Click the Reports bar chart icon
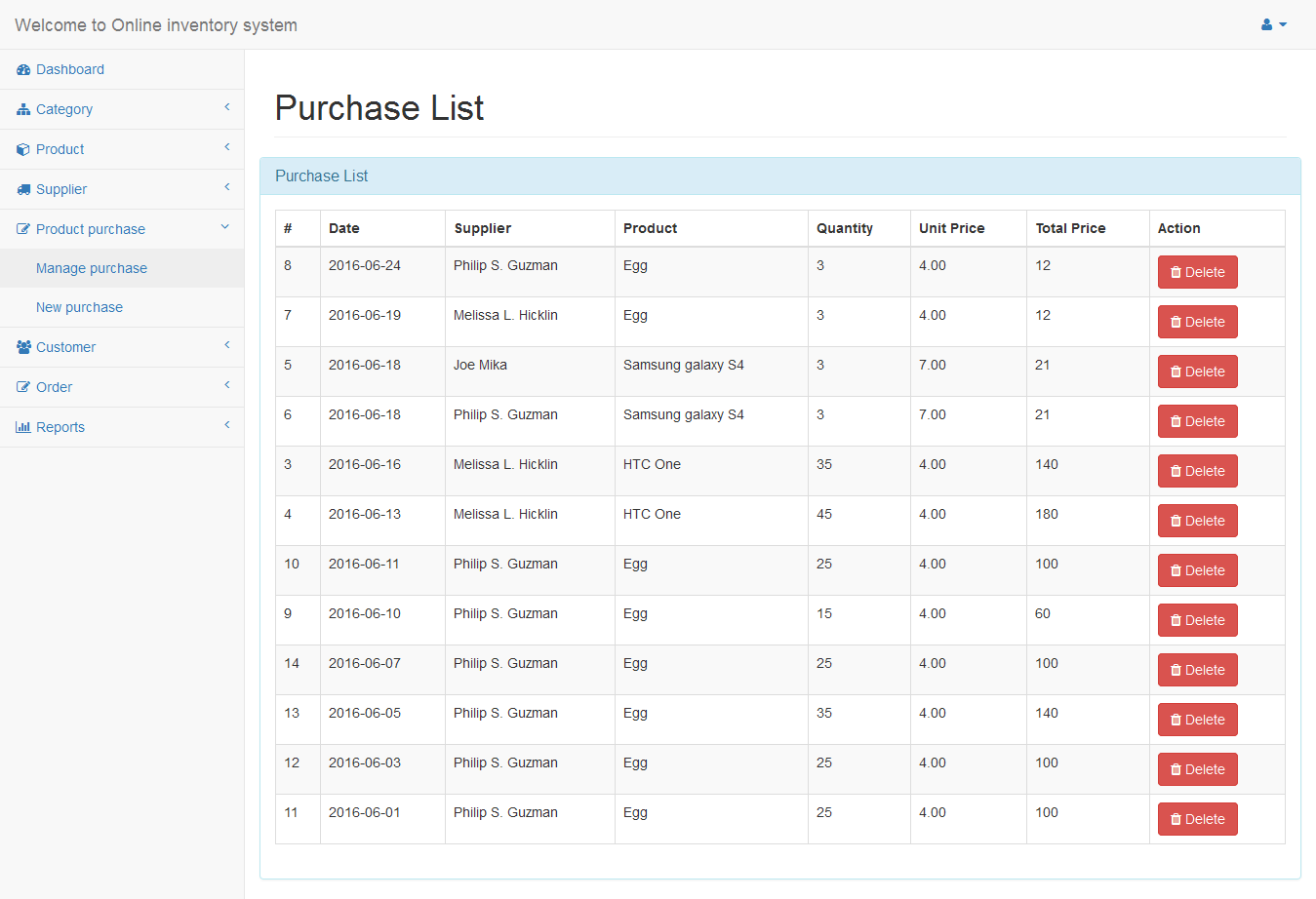Image resolution: width=1316 pixels, height=899 pixels. [23, 427]
